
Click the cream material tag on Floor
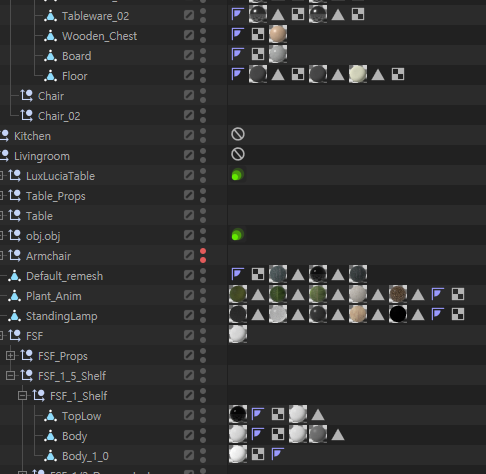coord(358,74)
